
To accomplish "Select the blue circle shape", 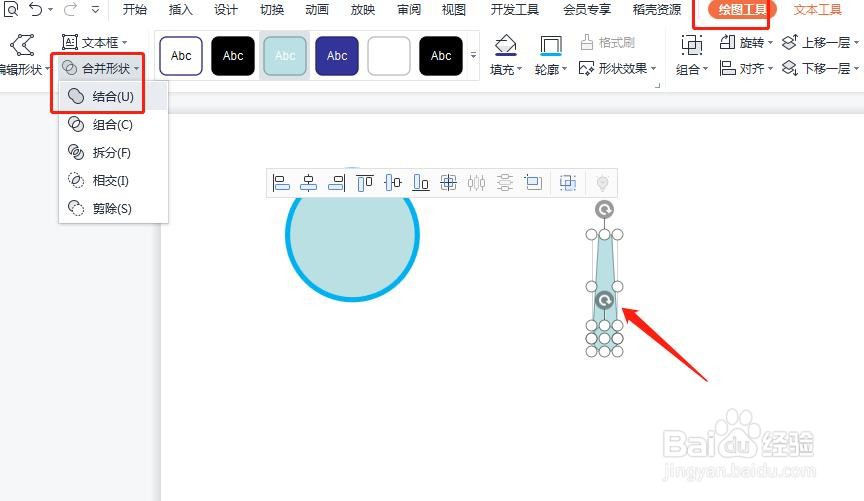I will 352,235.
